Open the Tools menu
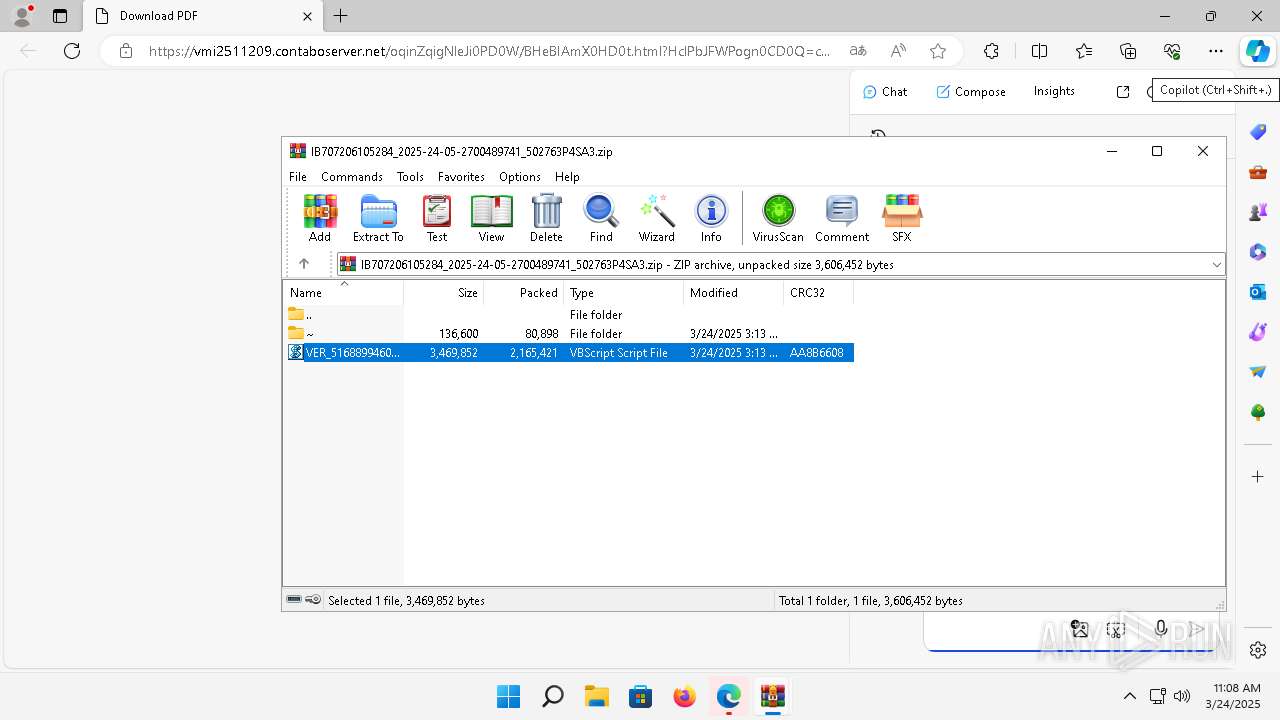Viewport: 1280px width, 720px height. click(410, 177)
